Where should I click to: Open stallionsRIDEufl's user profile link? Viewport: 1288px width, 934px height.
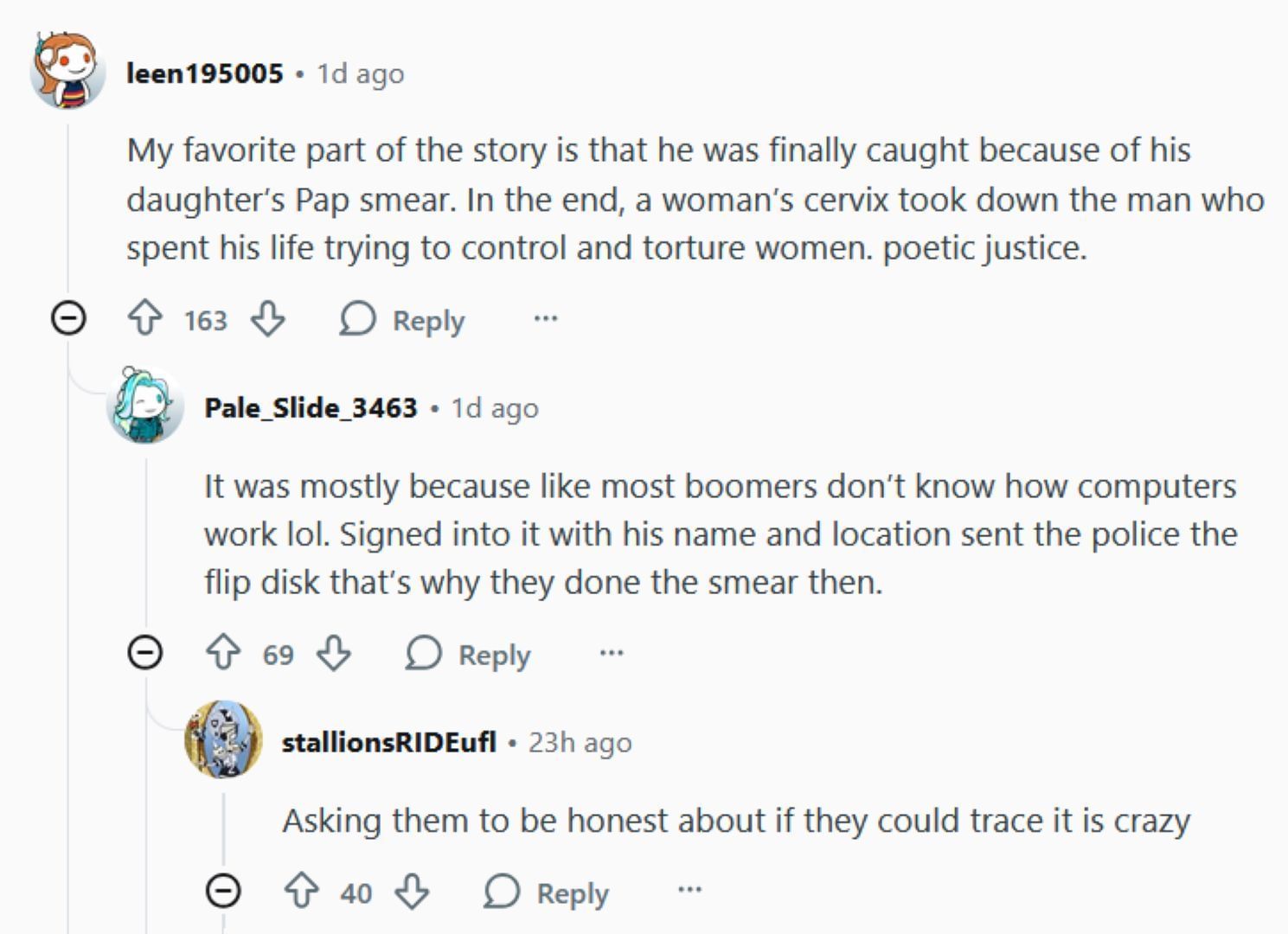pos(389,742)
